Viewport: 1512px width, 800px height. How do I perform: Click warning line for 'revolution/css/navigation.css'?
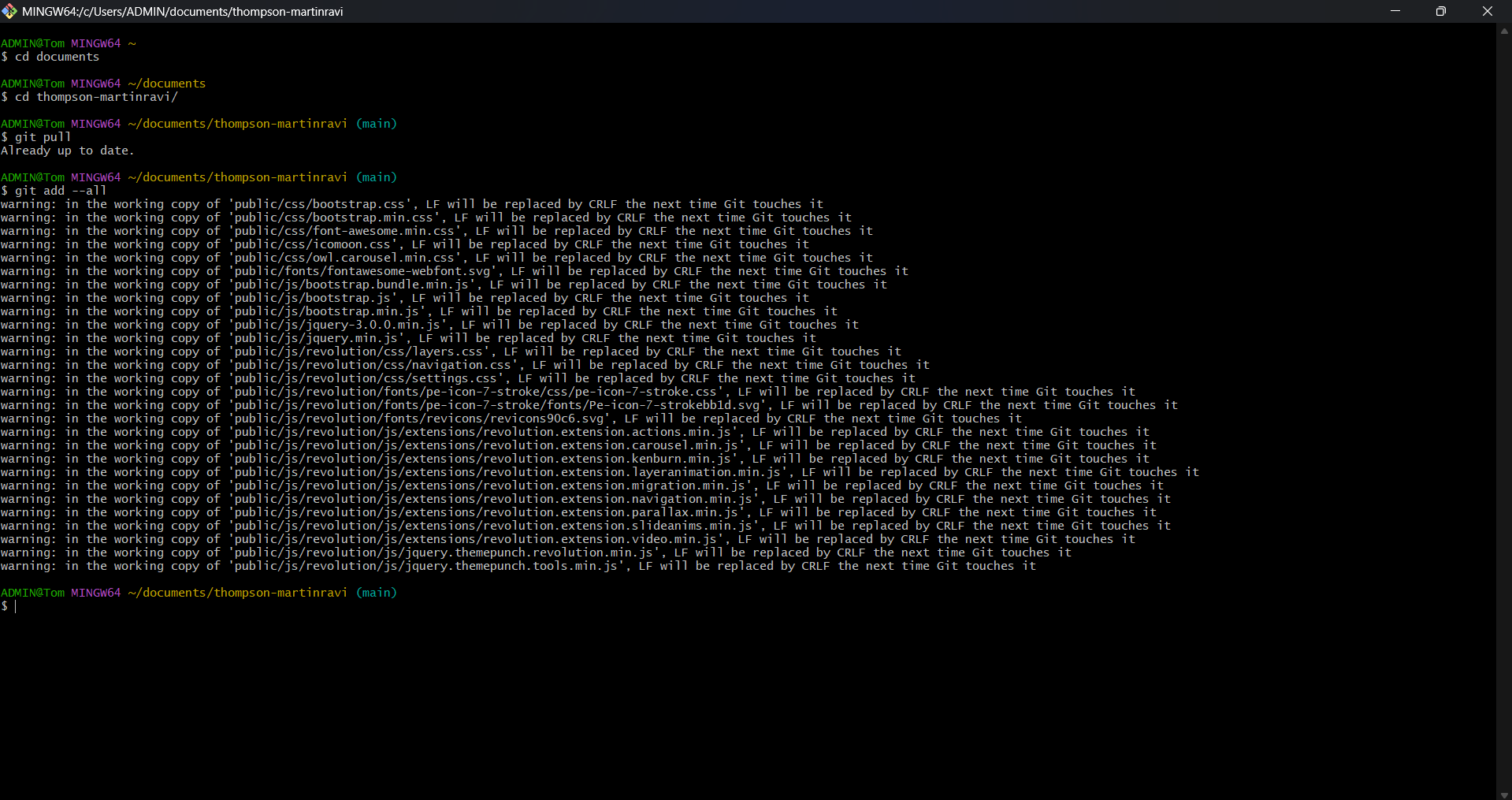[466, 365]
